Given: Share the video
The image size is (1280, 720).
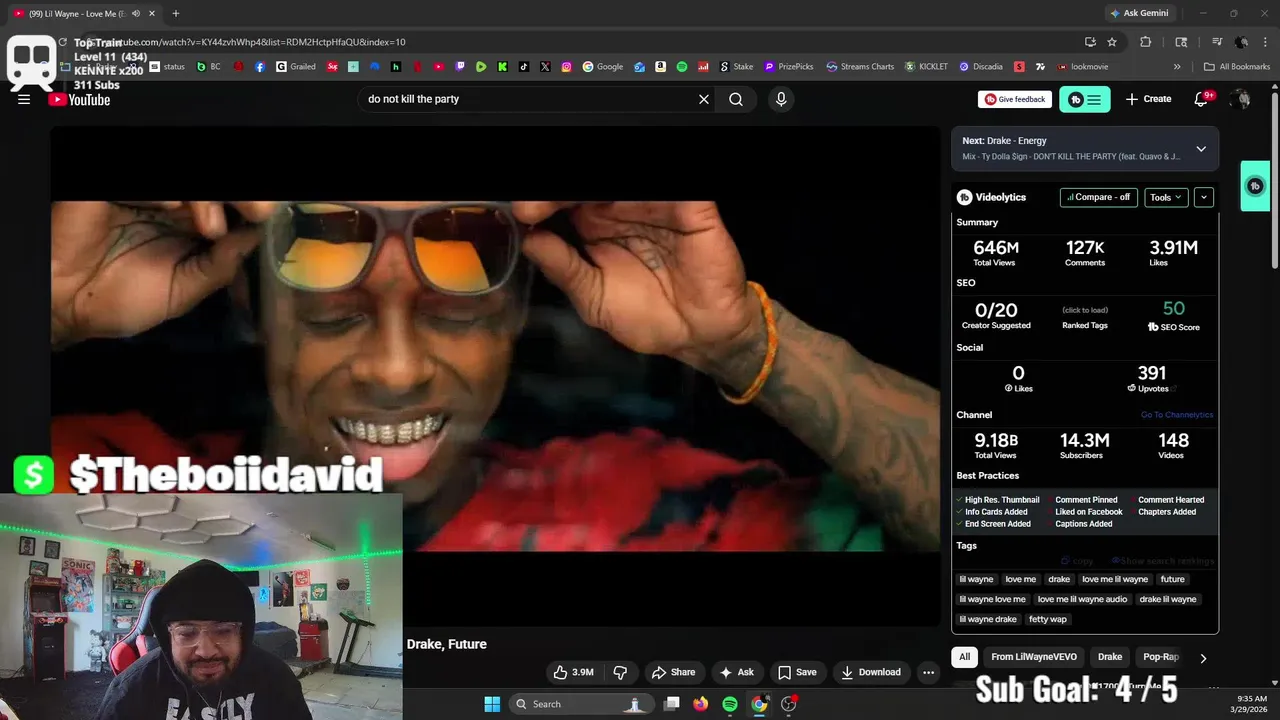Looking at the screenshot, I should pyautogui.click(x=673, y=672).
